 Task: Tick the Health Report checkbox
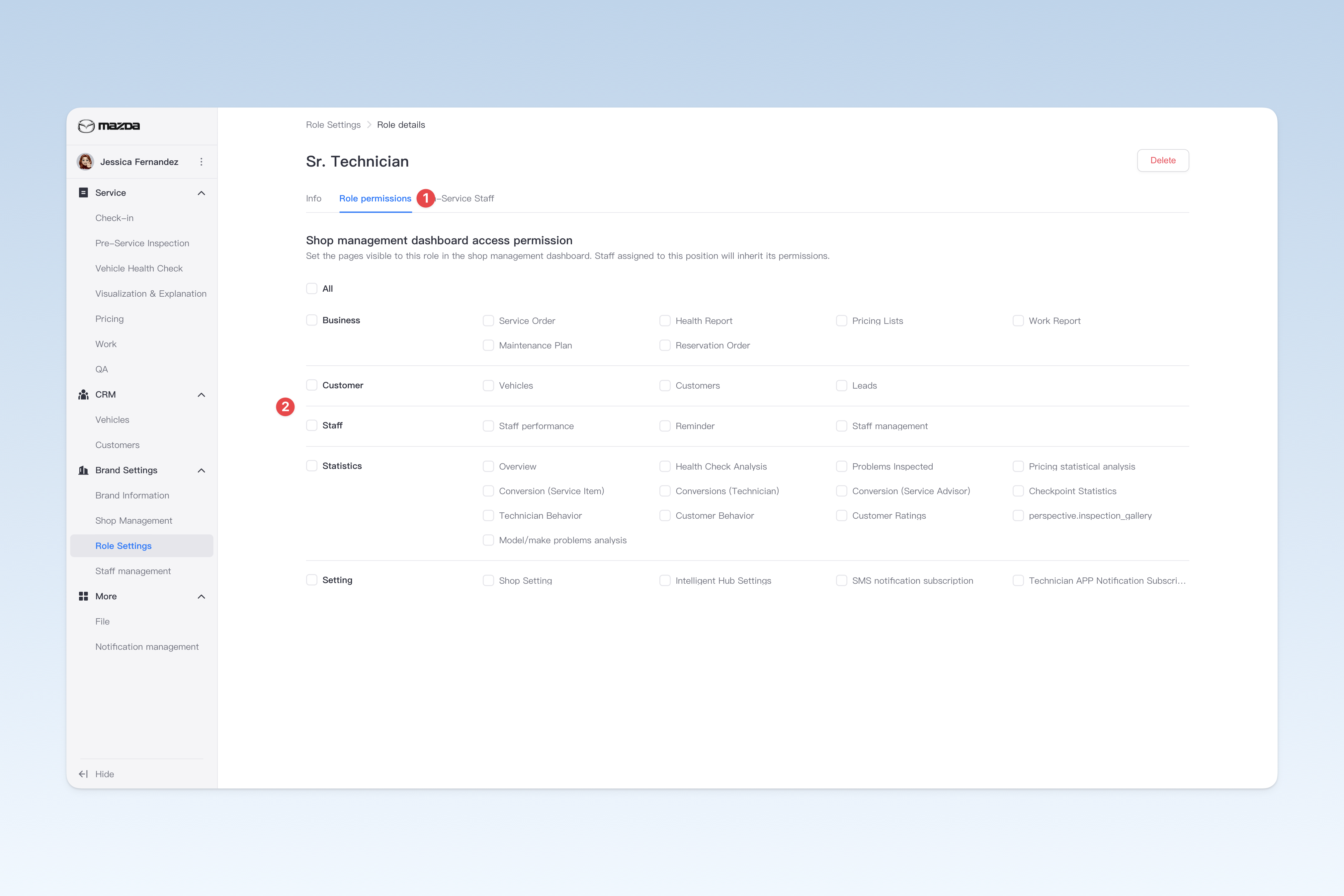click(x=665, y=321)
